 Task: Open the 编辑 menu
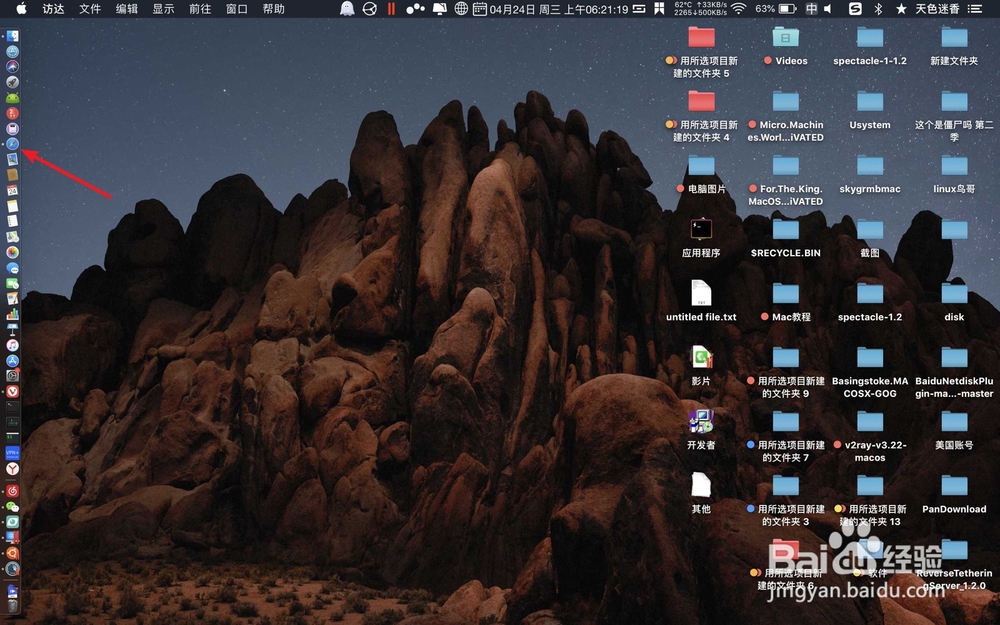pyautogui.click(x=127, y=9)
